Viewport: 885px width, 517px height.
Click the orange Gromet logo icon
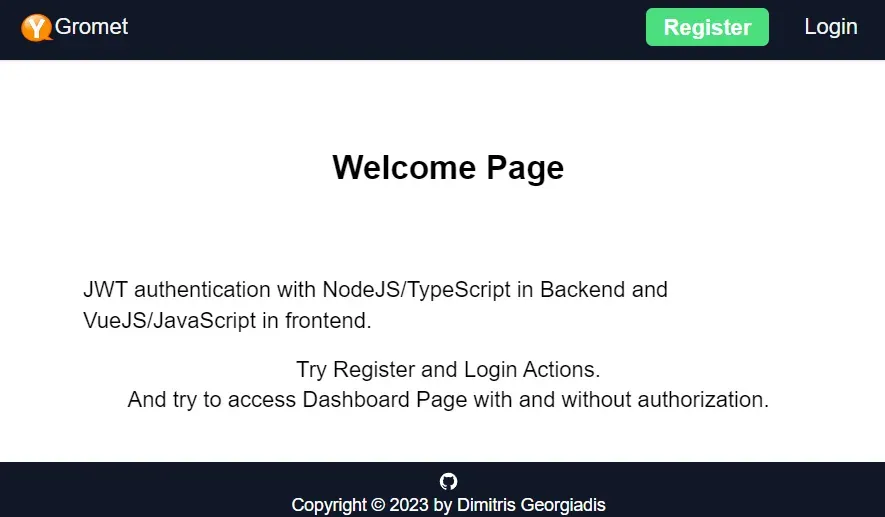36,28
